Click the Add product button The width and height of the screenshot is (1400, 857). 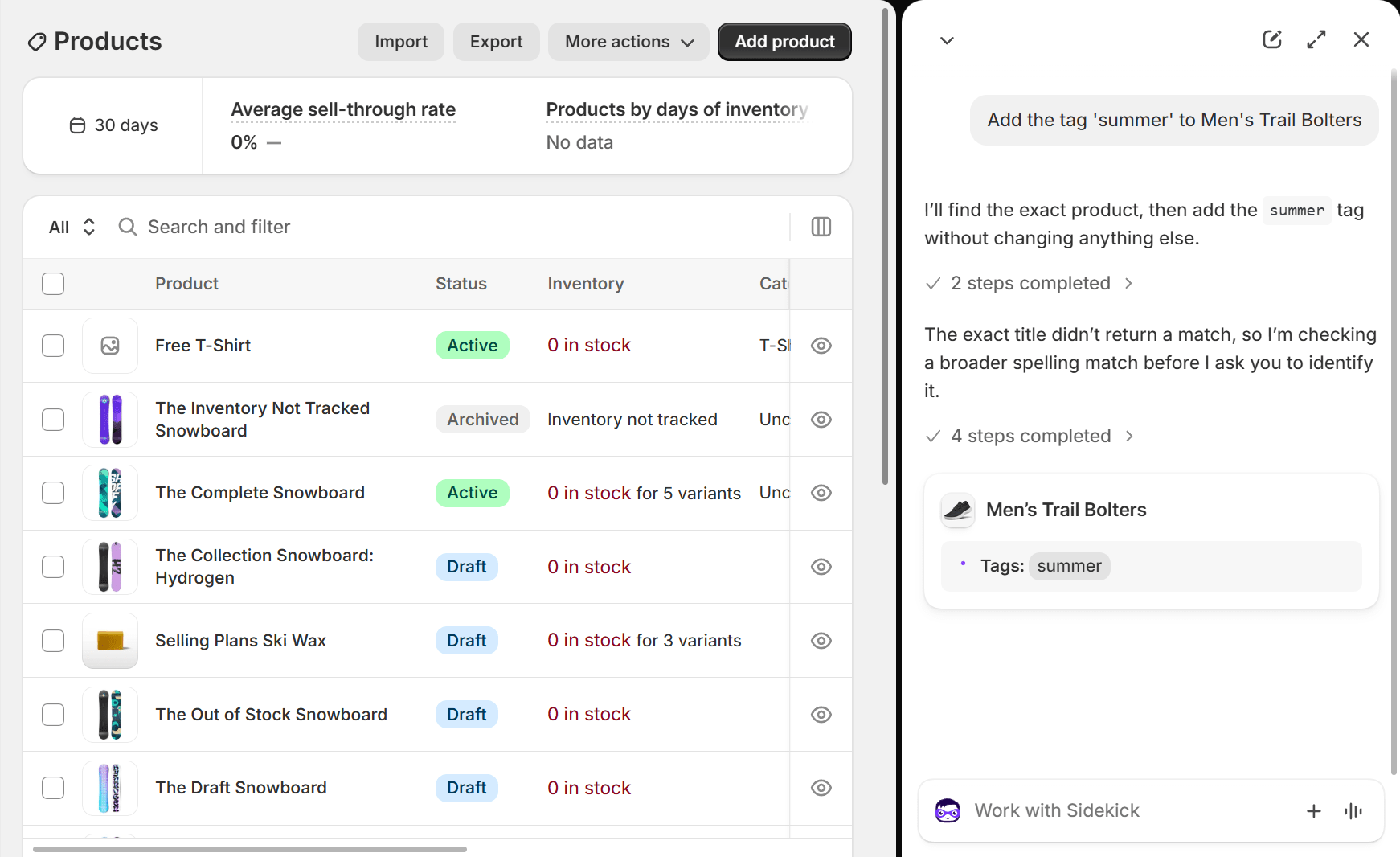click(x=784, y=42)
